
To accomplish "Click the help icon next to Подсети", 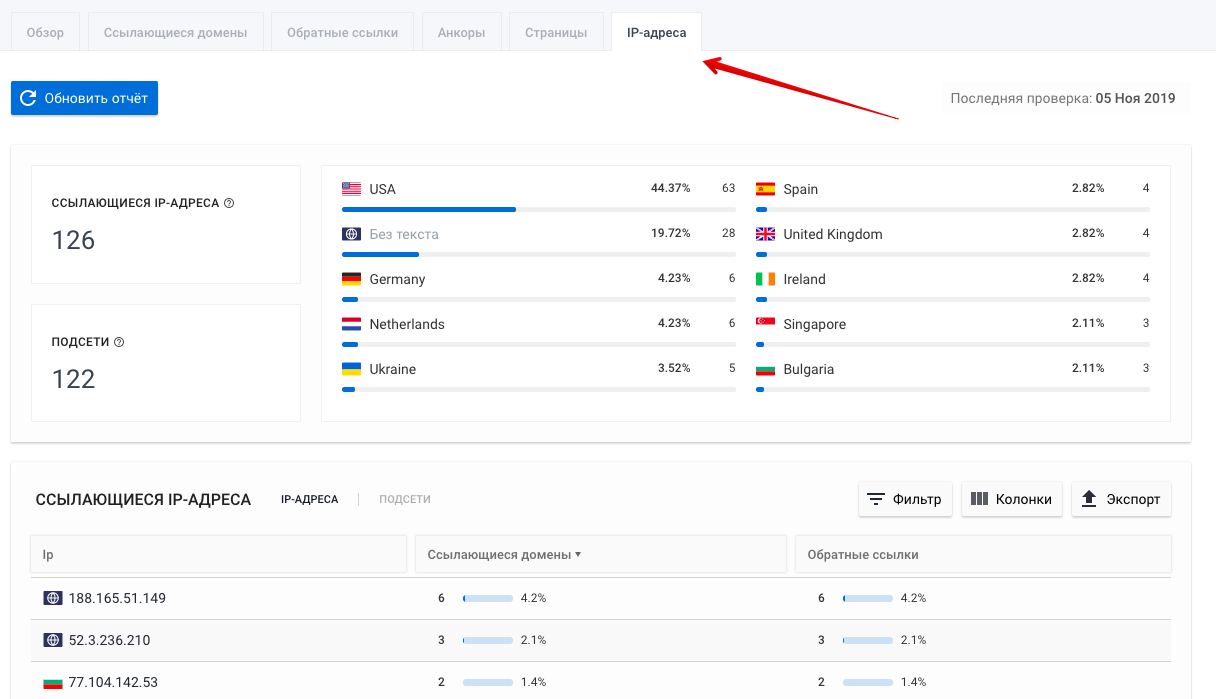I will (119, 342).
